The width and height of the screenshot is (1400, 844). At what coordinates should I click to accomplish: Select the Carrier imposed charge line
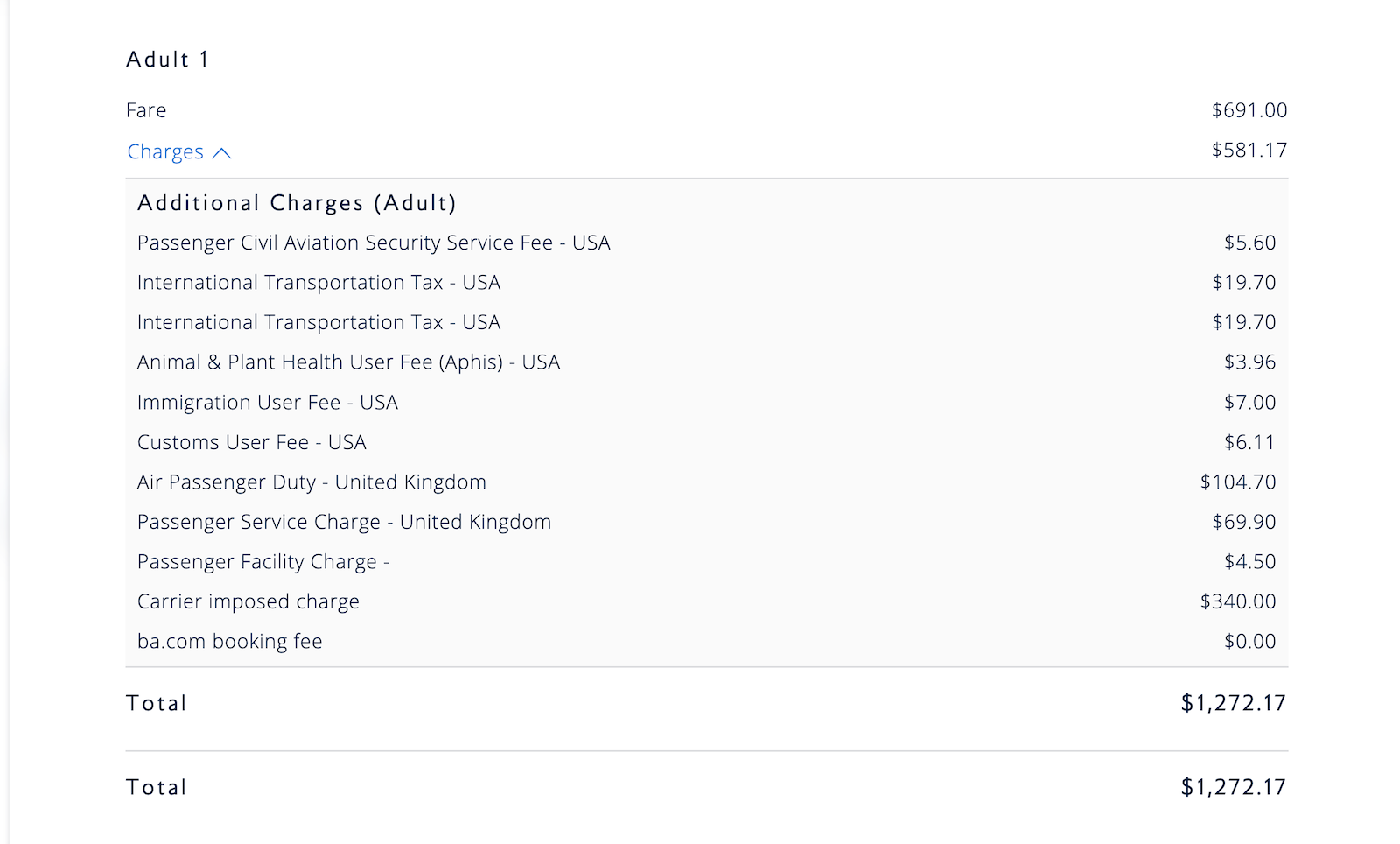[x=248, y=602]
